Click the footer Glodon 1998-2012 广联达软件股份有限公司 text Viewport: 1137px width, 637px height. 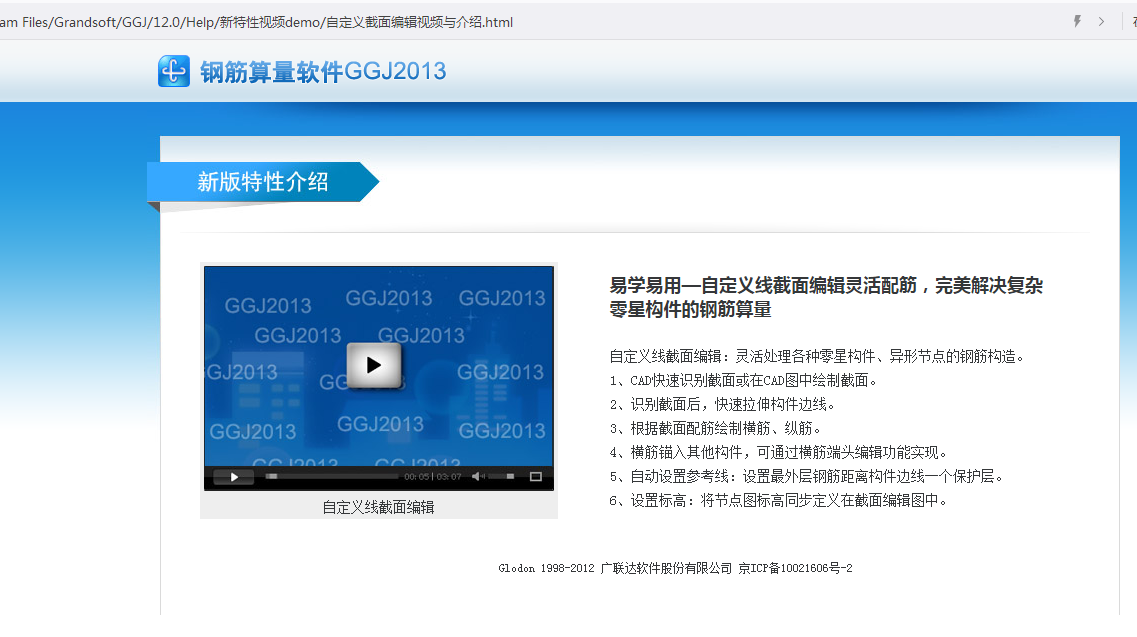click(675, 568)
